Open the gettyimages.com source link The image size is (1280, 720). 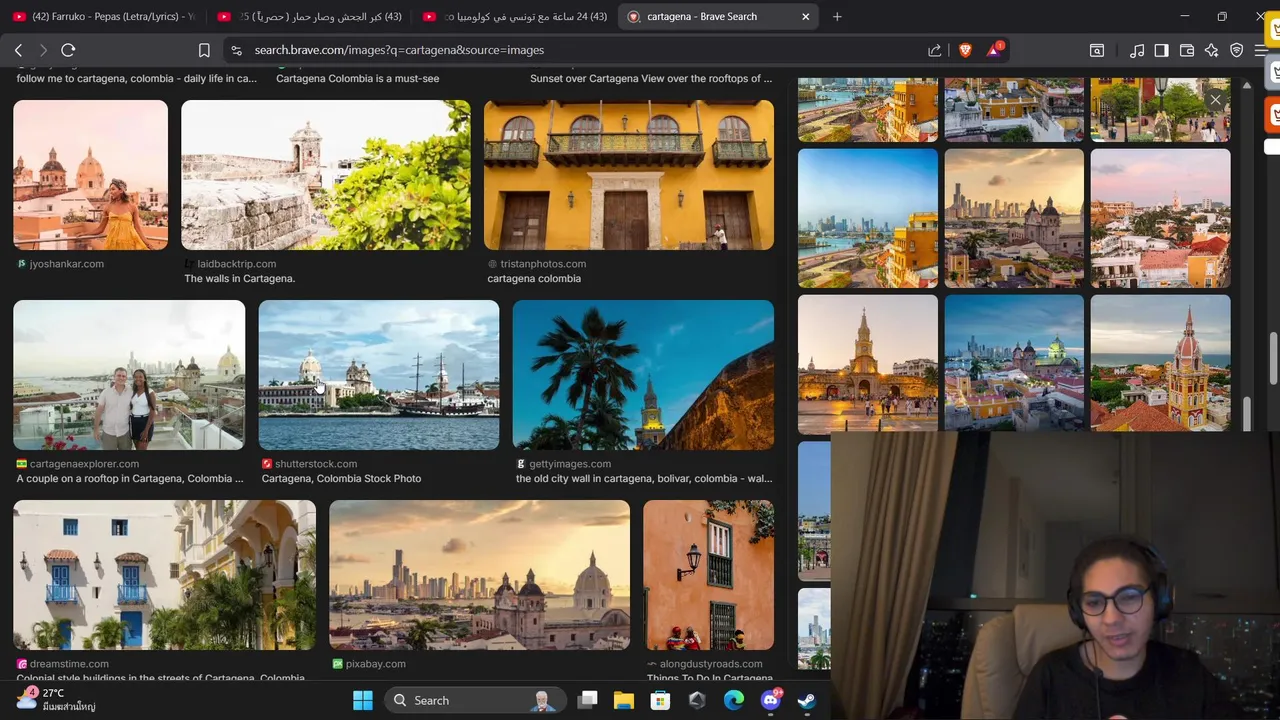click(x=570, y=464)
